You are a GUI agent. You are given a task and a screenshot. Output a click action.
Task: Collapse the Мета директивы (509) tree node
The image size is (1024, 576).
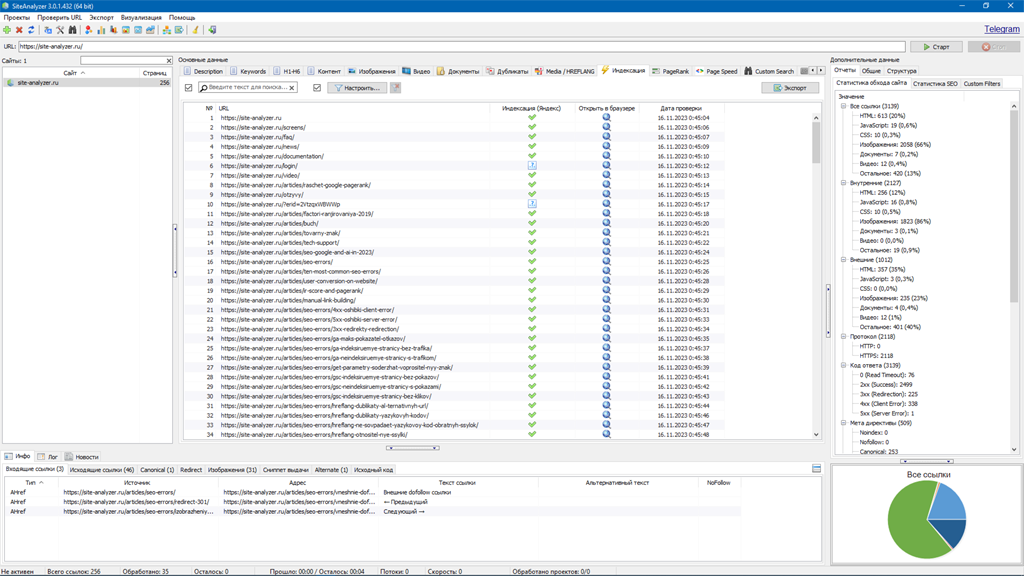(x=843, y=423)
